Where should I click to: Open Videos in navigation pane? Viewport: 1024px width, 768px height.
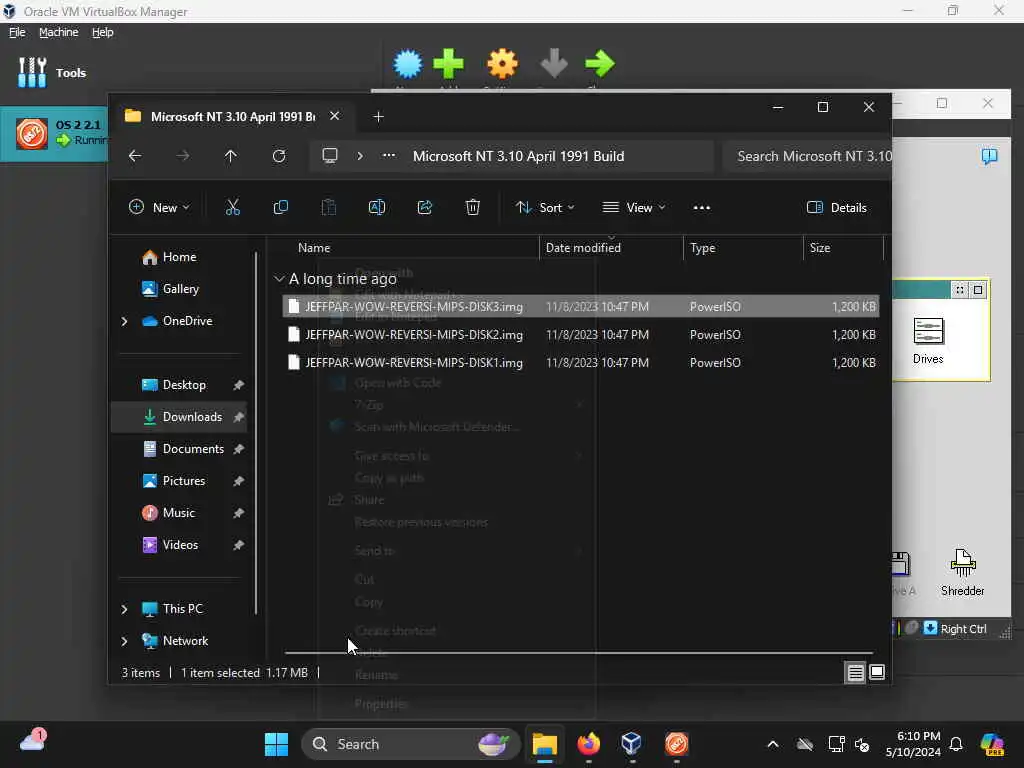178,545
